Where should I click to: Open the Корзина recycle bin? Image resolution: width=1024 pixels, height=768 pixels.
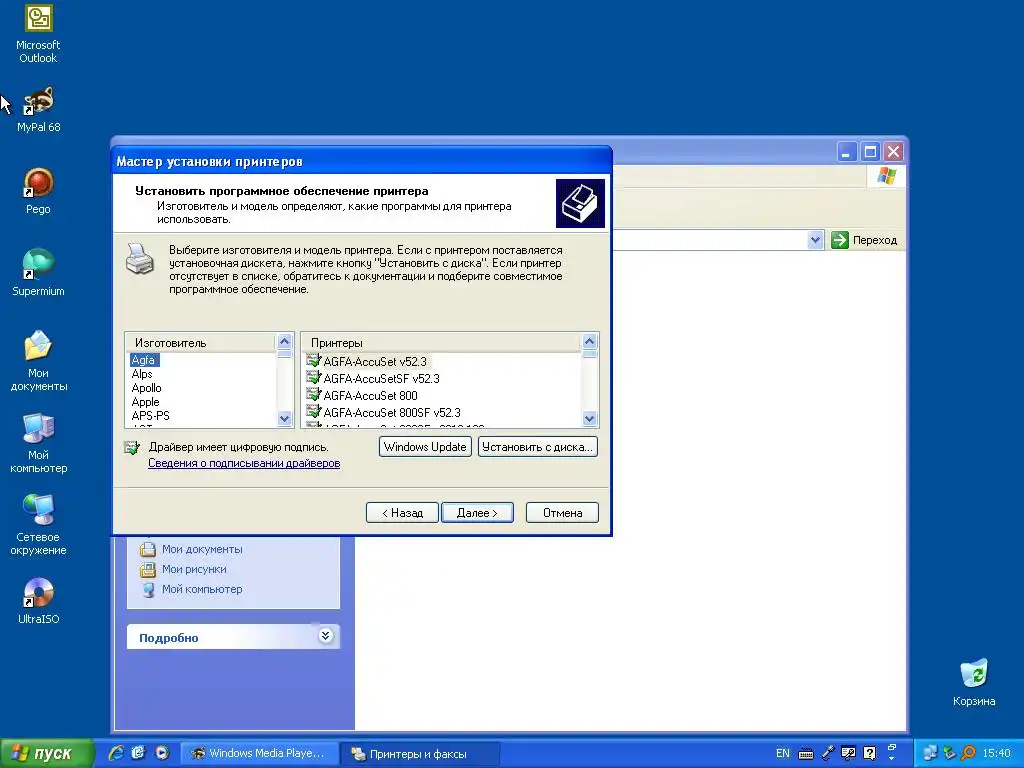(974, 683)
